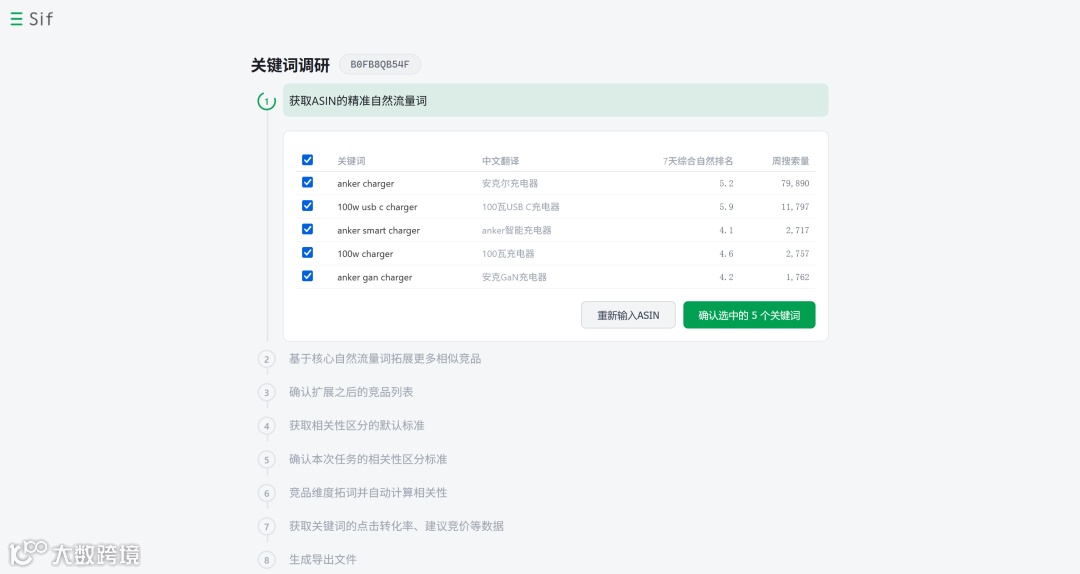Click ranking value 4.2
This screenshot has height=574, width=1080.
(x=726, y=277)
